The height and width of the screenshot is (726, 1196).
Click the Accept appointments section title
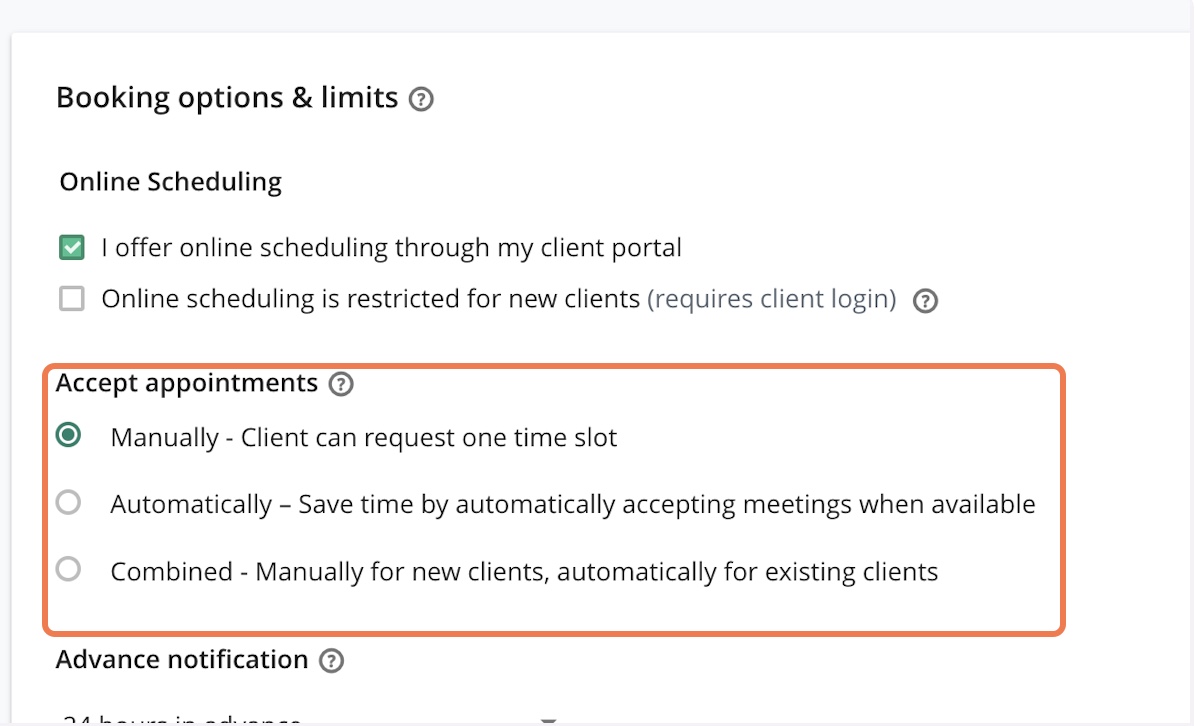pos(187,383)
